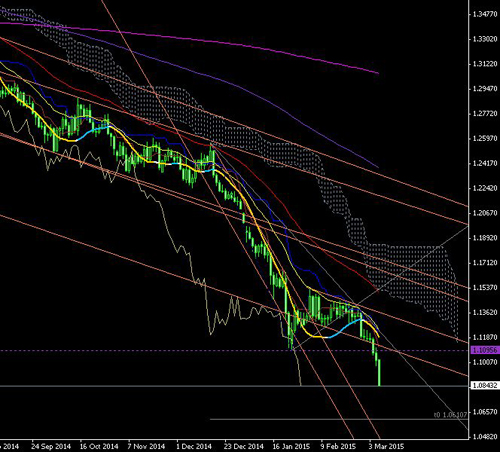This screenshot has height=452, width=500.
Task: Click the white 1.08432 current price tag
Action: point(485,386)
